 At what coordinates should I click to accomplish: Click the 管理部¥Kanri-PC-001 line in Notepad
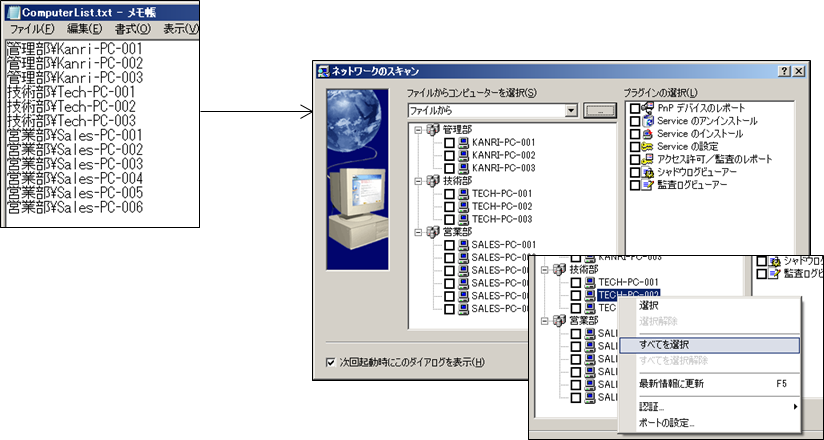pos(75,49)
